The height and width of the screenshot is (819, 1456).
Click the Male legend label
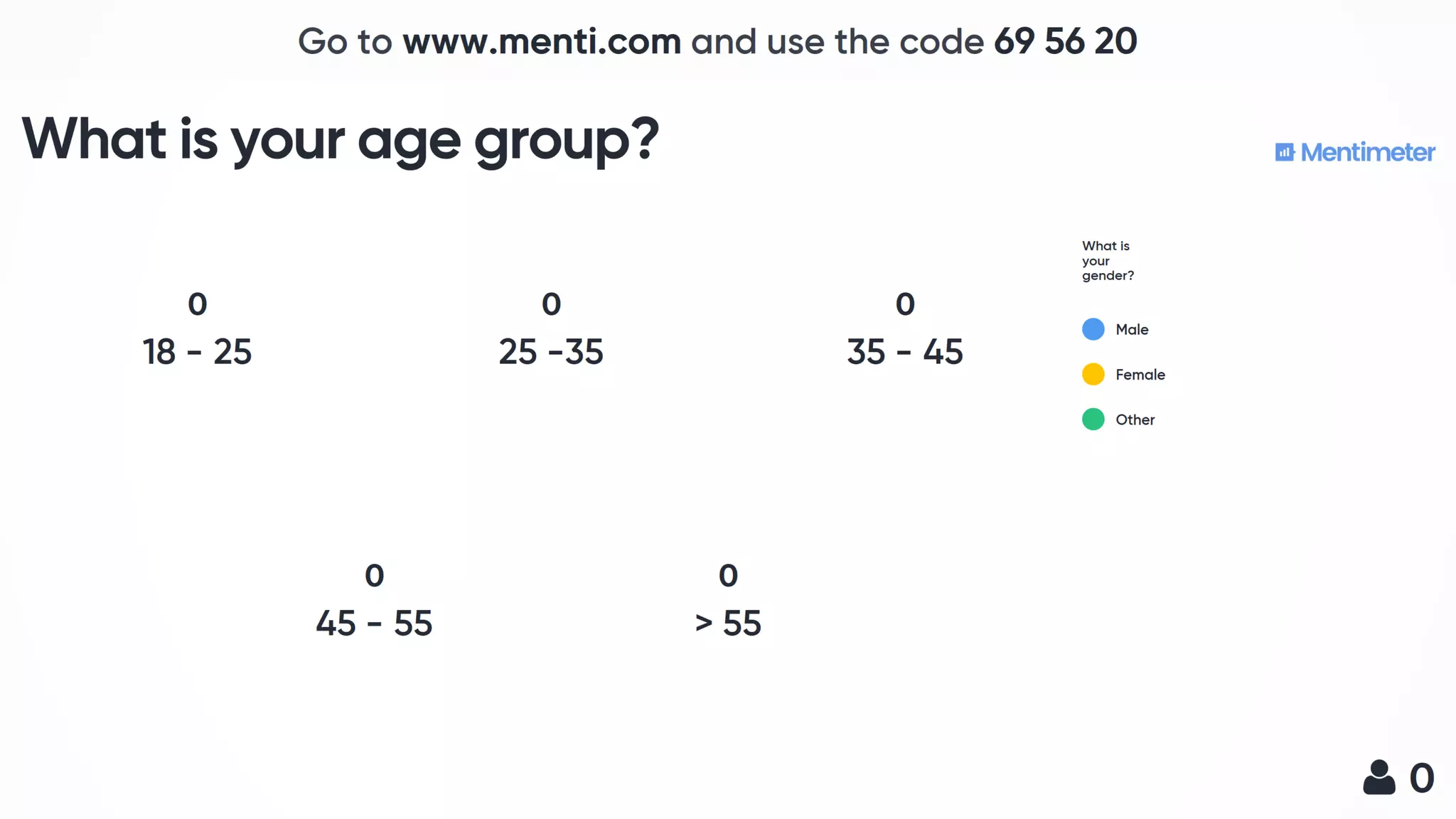[1132, 329]
